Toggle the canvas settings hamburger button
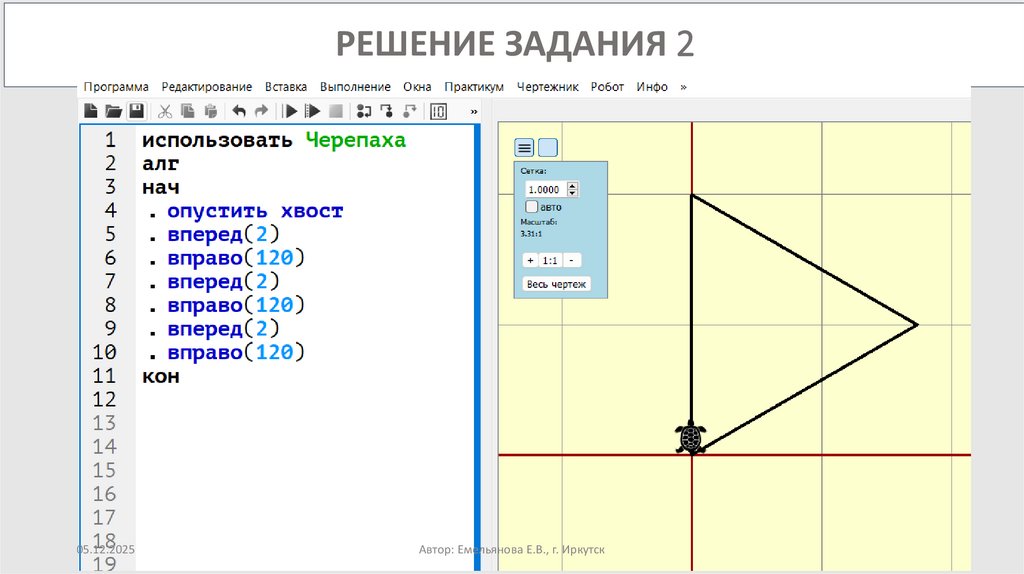The width and height of the screenshot is (1024, 574). pos(524,148)
